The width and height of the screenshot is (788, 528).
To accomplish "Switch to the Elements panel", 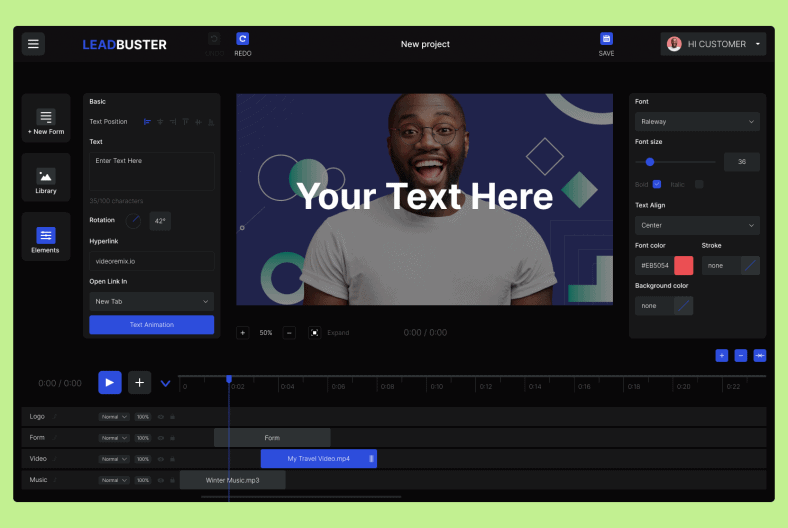I will (46, 237).
